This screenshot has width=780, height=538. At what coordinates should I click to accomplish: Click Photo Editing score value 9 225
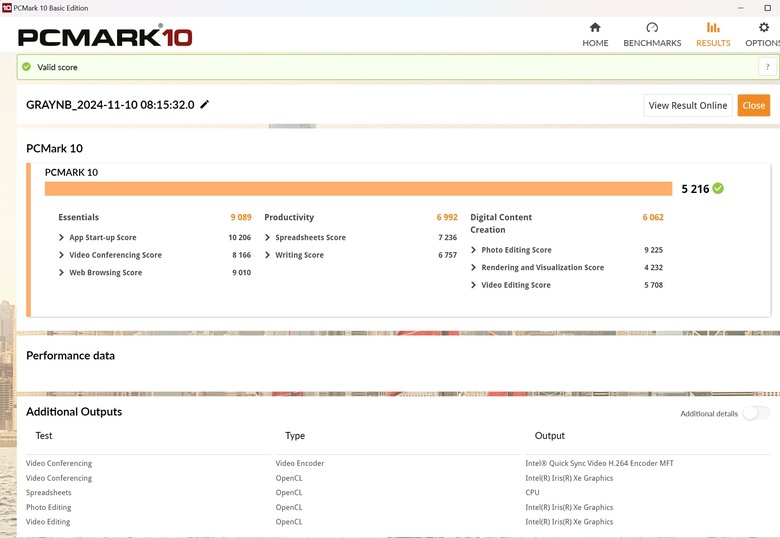pyautogui.click(x=653, y=250)
